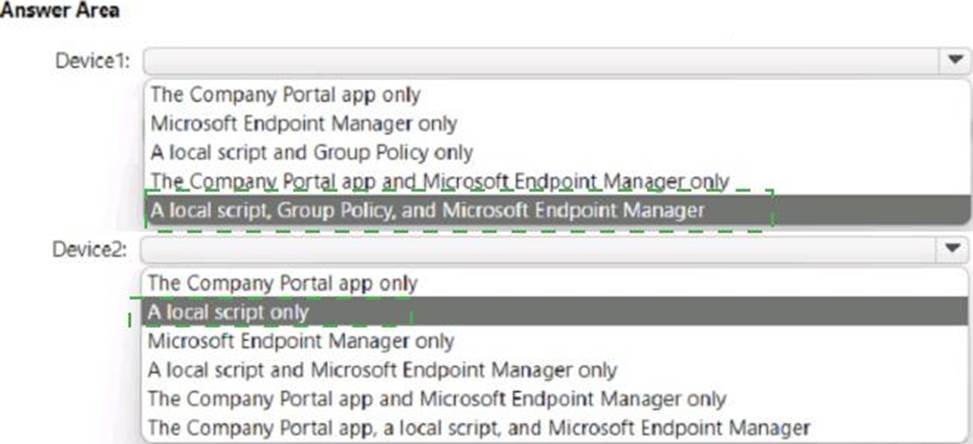Pick 'A local script and Group Policy only'

coord(311,153)
